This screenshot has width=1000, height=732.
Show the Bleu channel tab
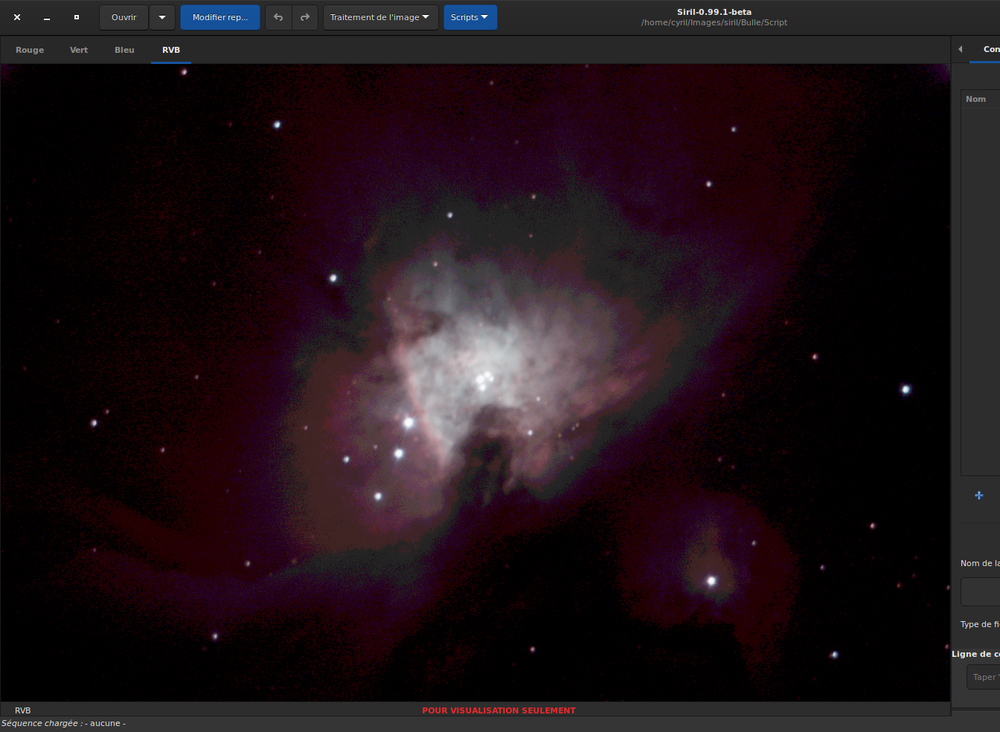(x=124, y=50)
